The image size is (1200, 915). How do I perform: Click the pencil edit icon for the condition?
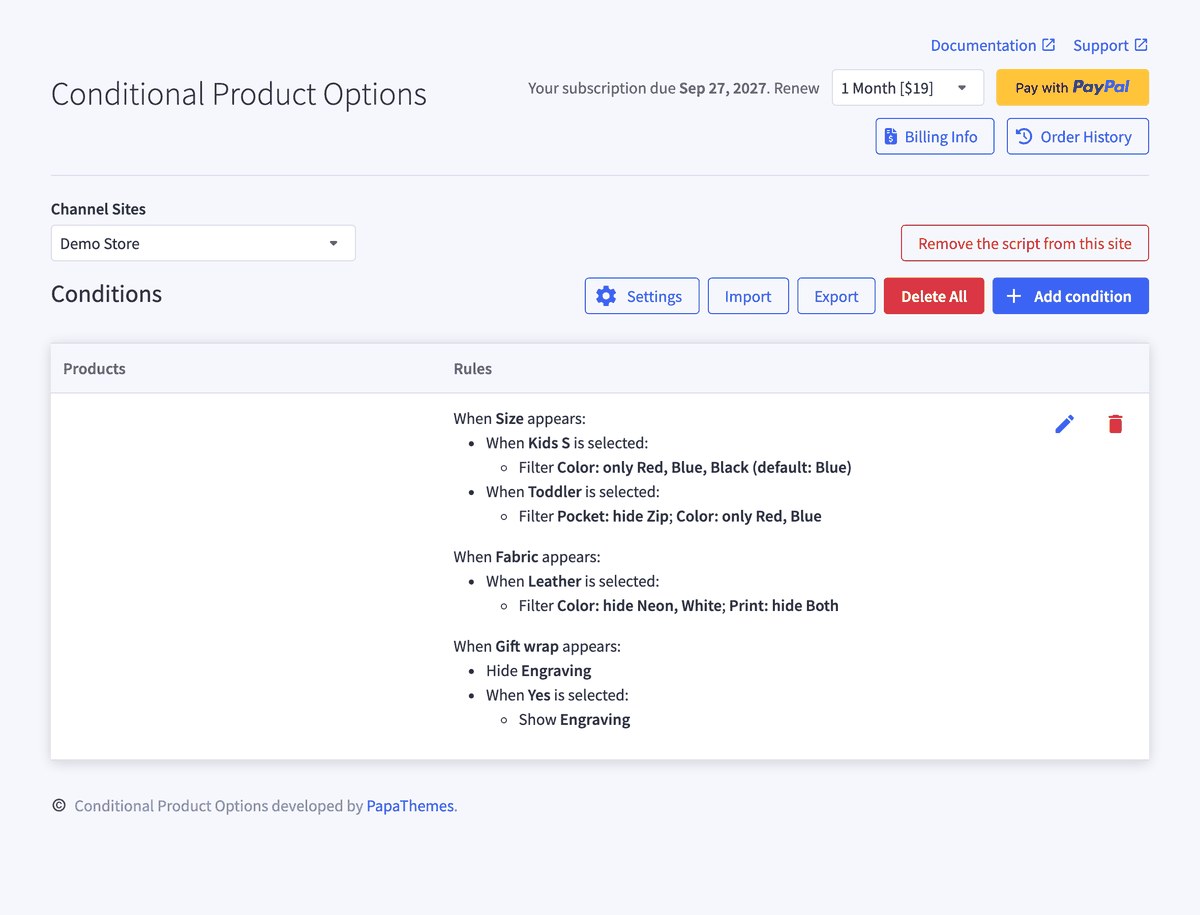coord(1064,424)
